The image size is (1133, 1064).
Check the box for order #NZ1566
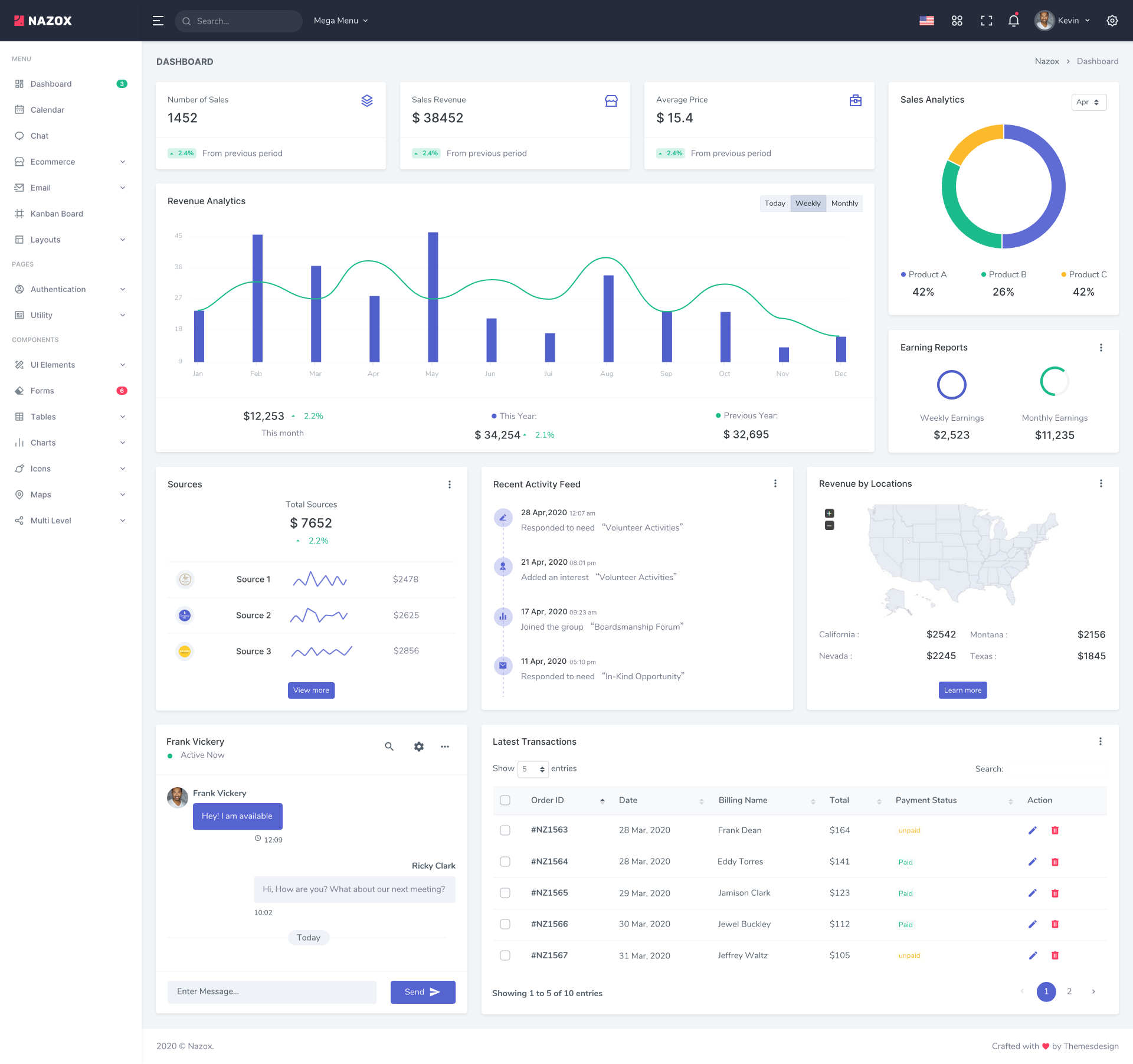[505, 924]
